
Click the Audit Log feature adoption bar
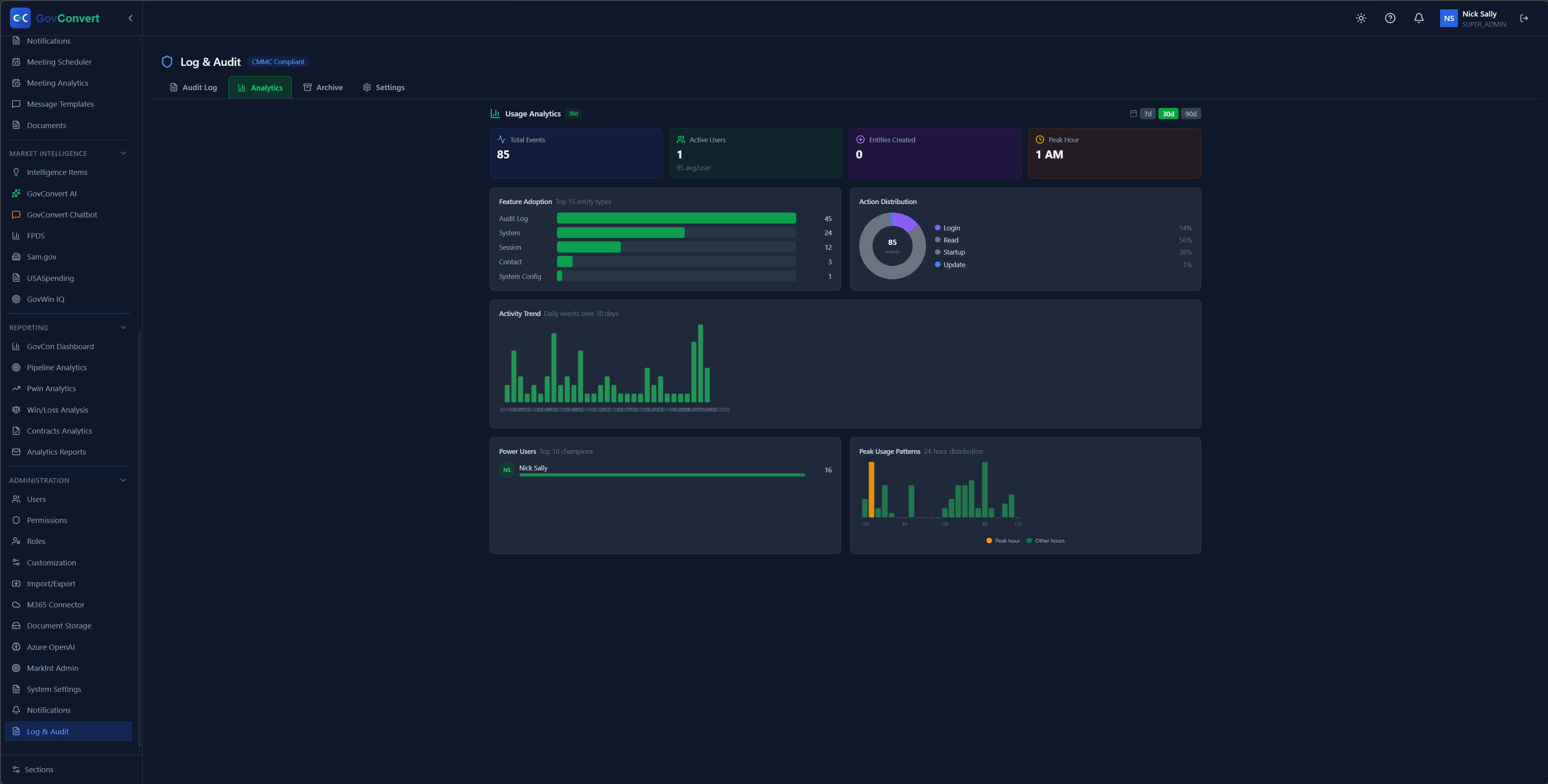pos(676,218)
